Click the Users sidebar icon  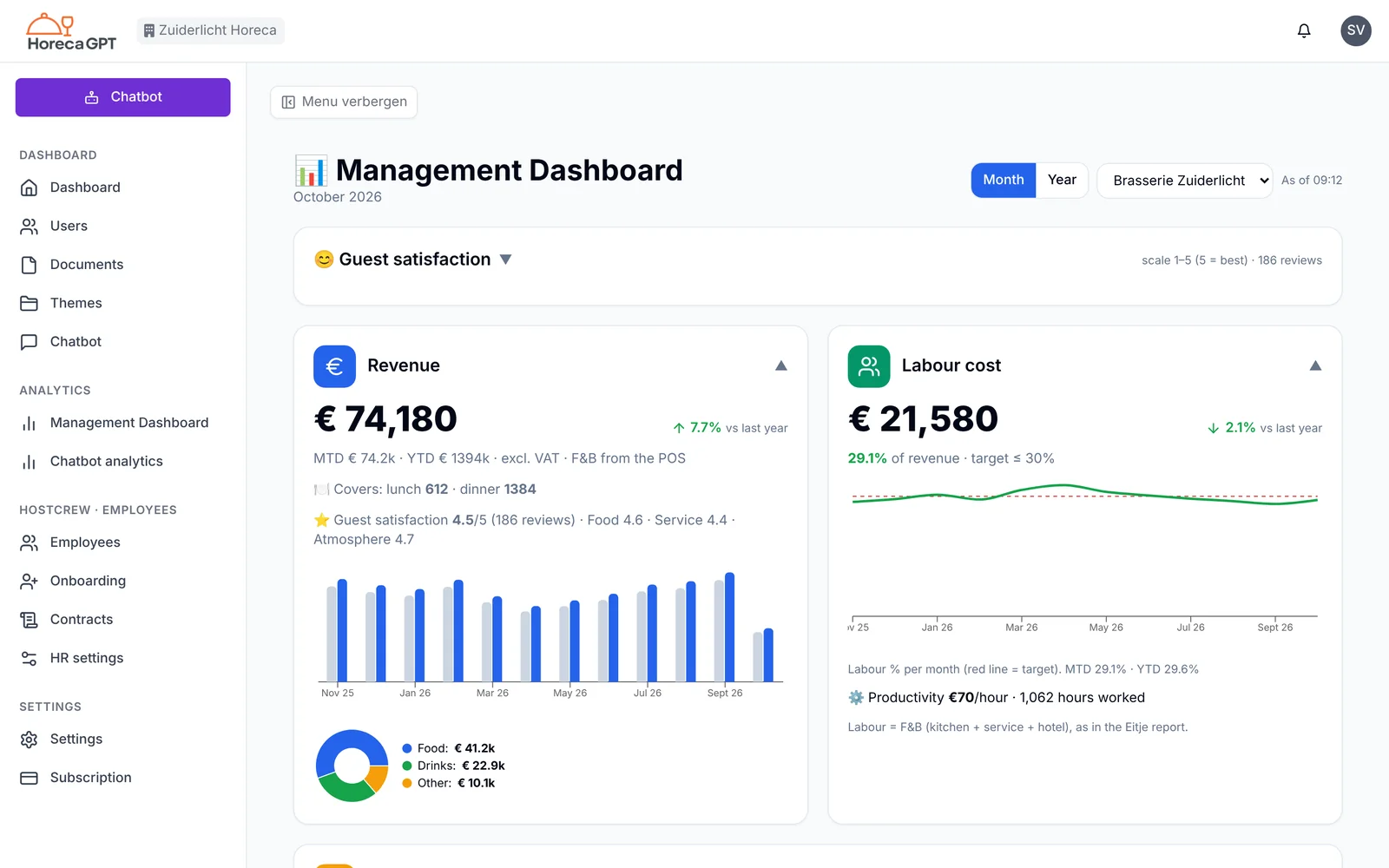(29, 226)
